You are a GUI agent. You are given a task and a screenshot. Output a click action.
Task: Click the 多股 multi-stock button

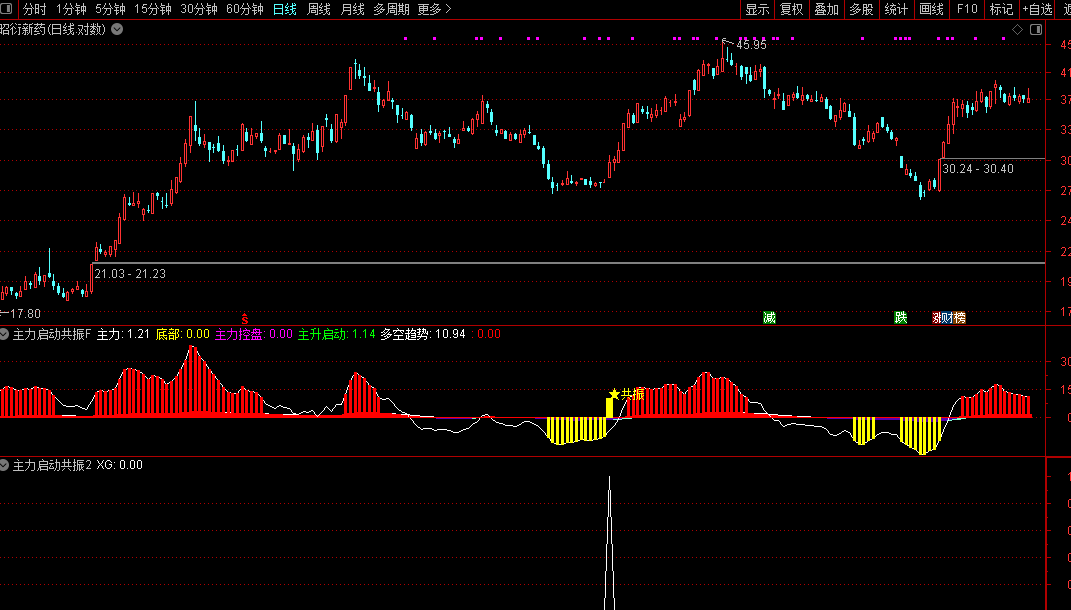click(861, 9)
